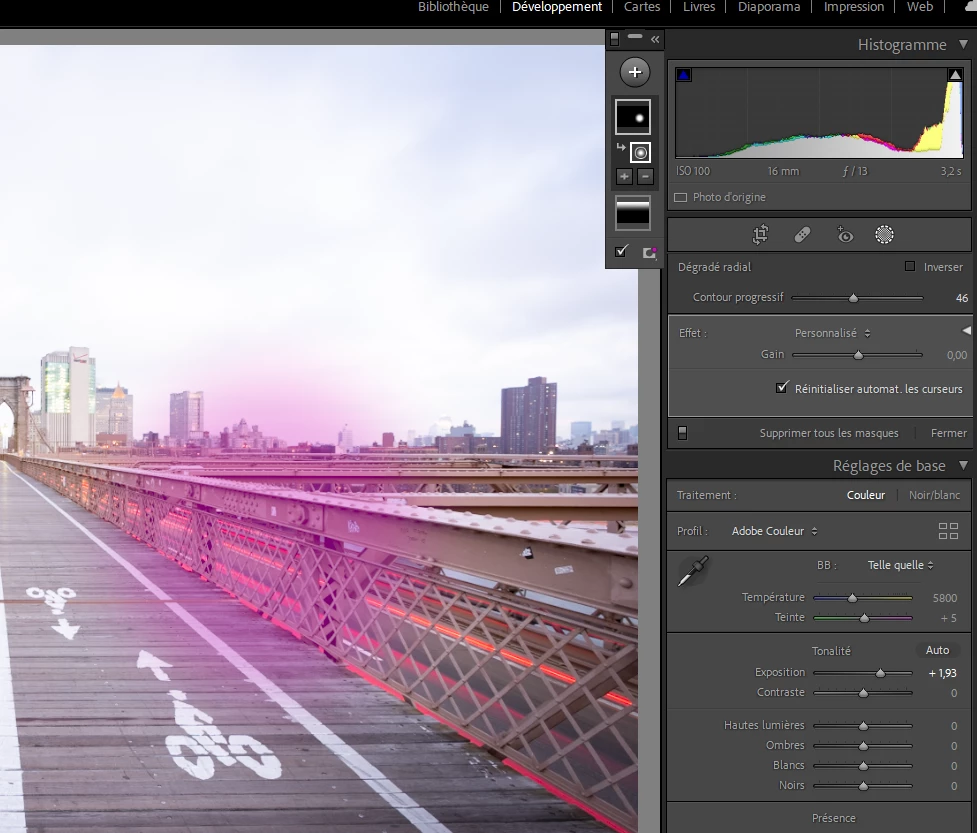977x833 pixels.
Task: Click the add to mask plus button
Action: (x=624, y=176)
